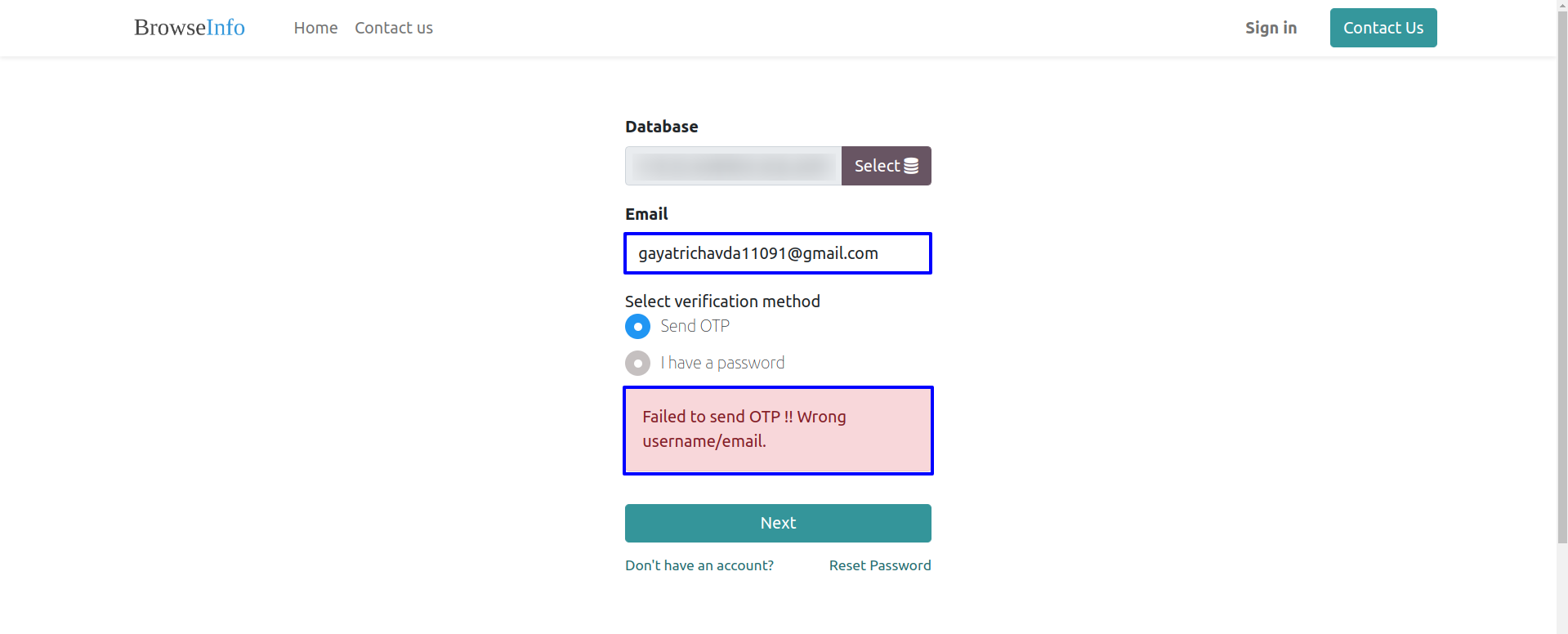Viewport: 1568px width, 634px height.
Task: Select the Send OTP radio button
Action: coord(637,326)
